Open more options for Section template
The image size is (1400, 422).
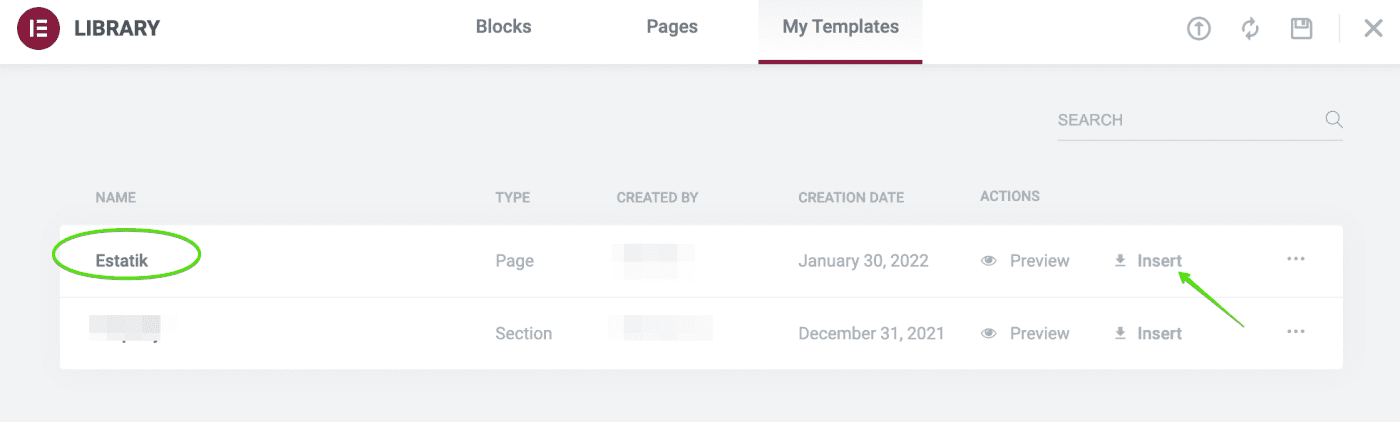1296,332
